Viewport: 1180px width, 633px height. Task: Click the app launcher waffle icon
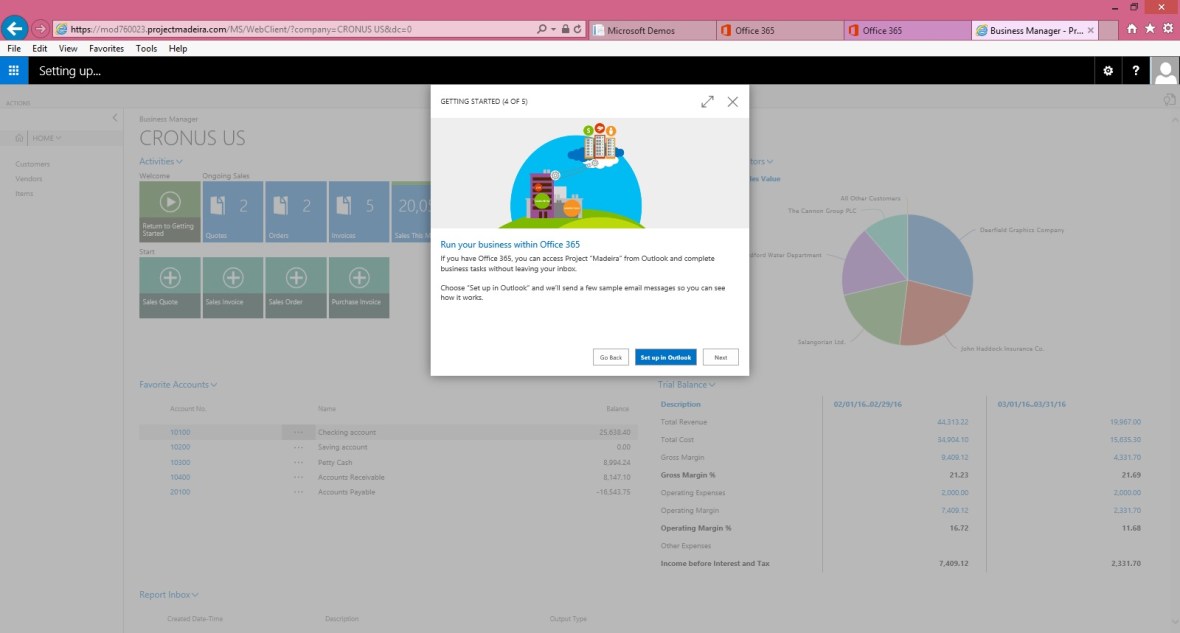[13, 70]
